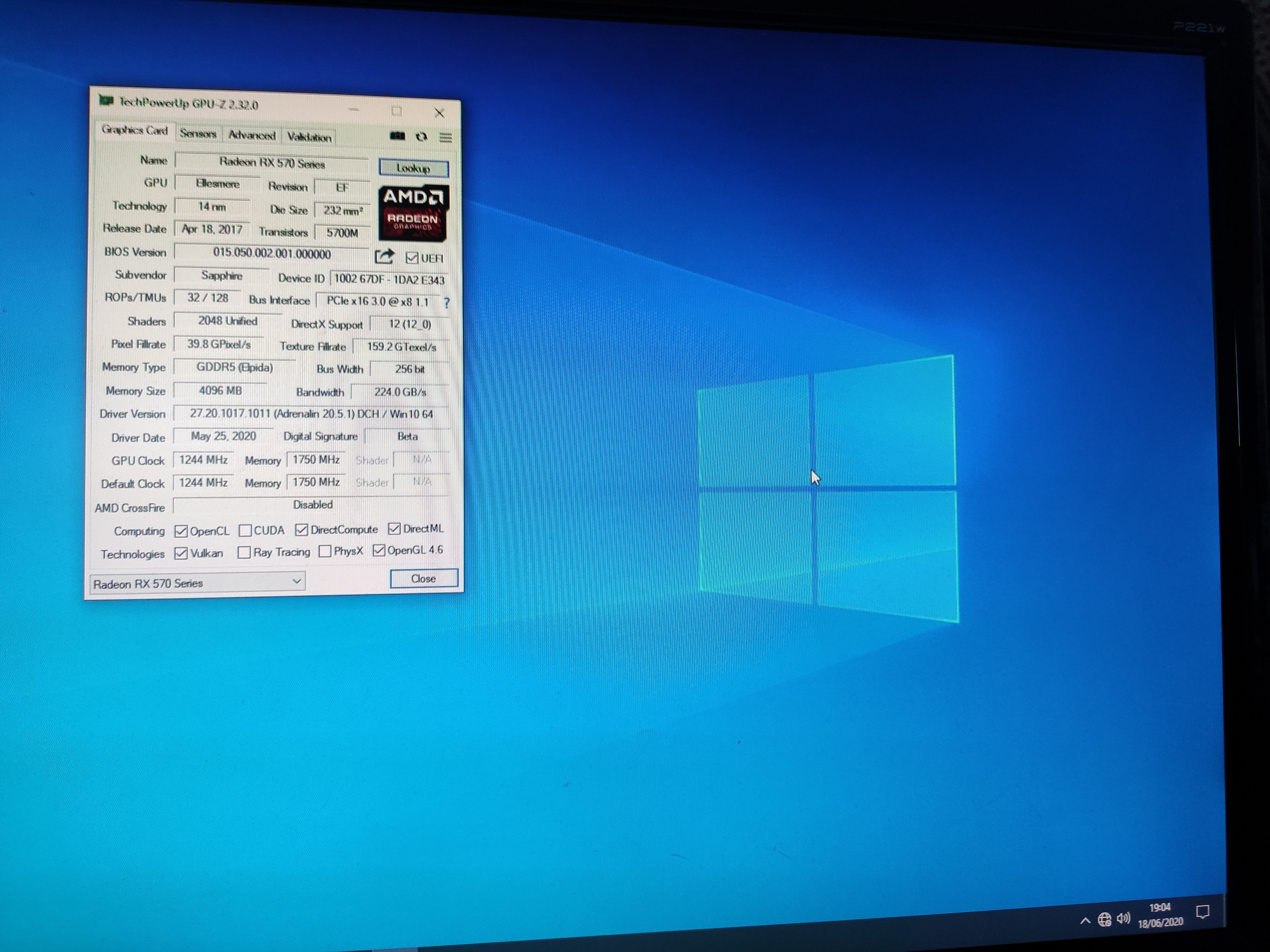This screenshot has width=1270, height=952.
Task: Toggle the CUDA checkbox
Action: click(245, 530)
